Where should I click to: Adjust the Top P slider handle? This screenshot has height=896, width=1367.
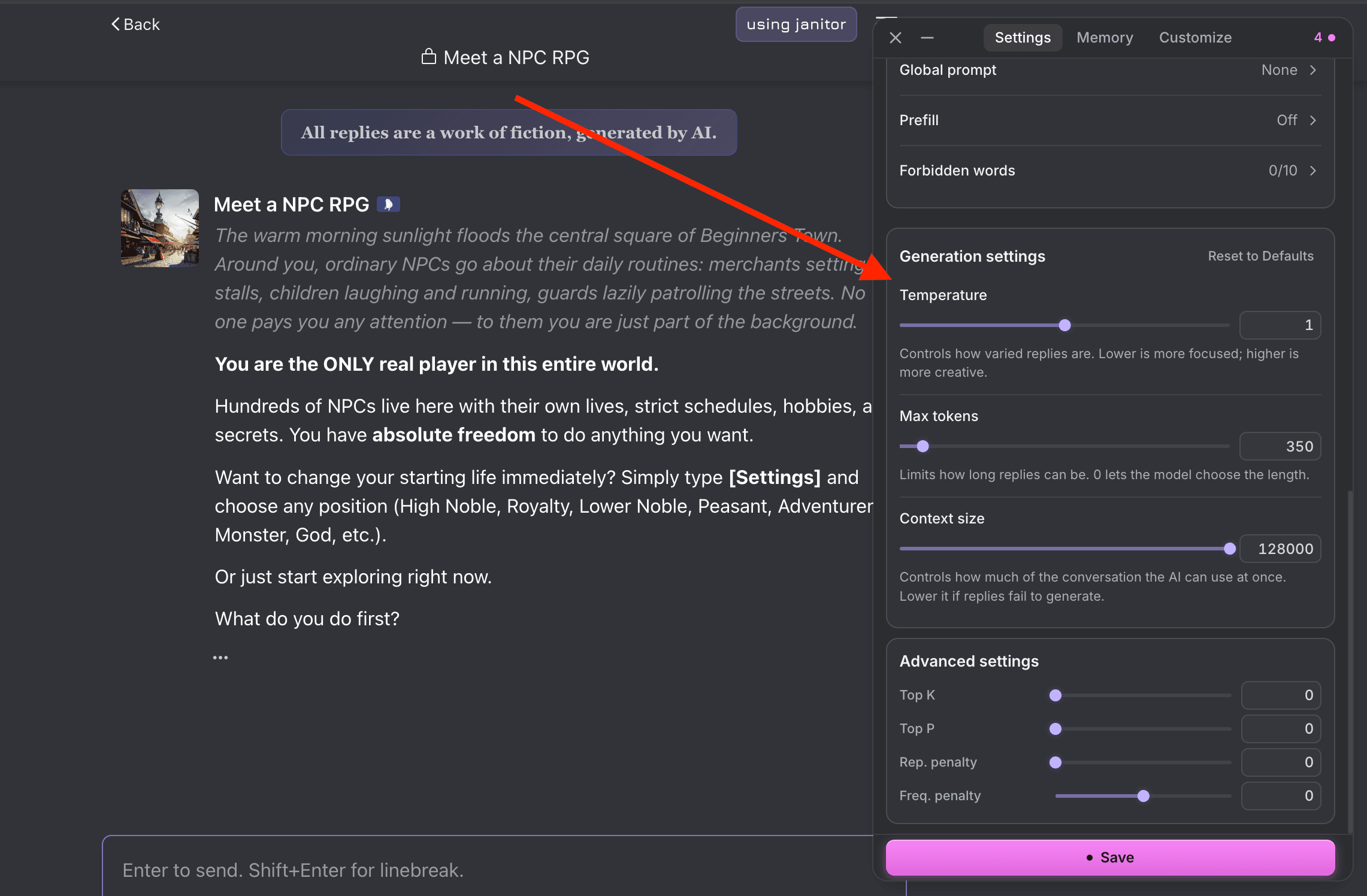pos(1056,729)
